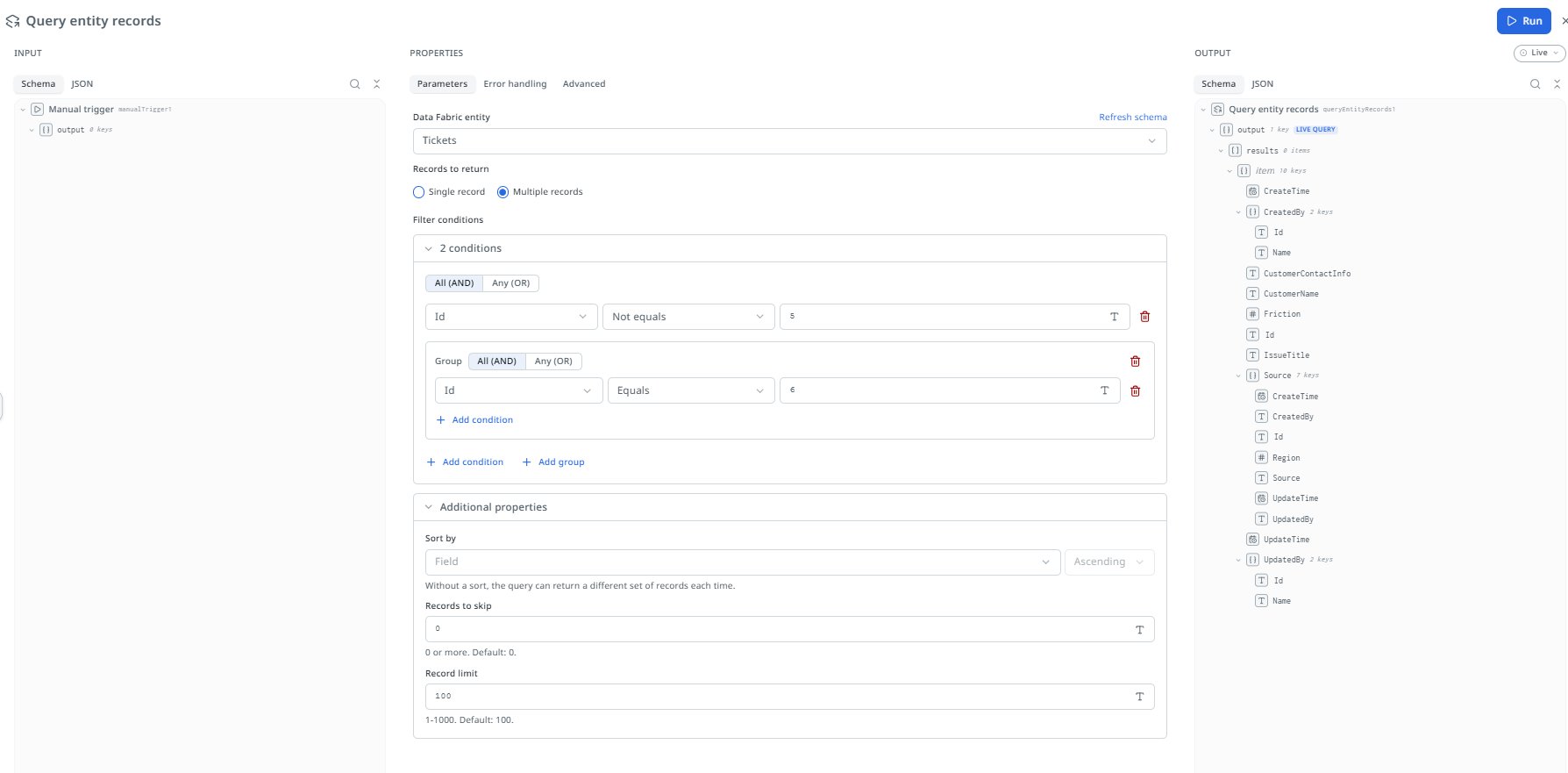Image resolution: width=1568 pixels, height=773 pixels.
Task: Click text-mode icon in Records to skip
Action: coord(1140,629)
